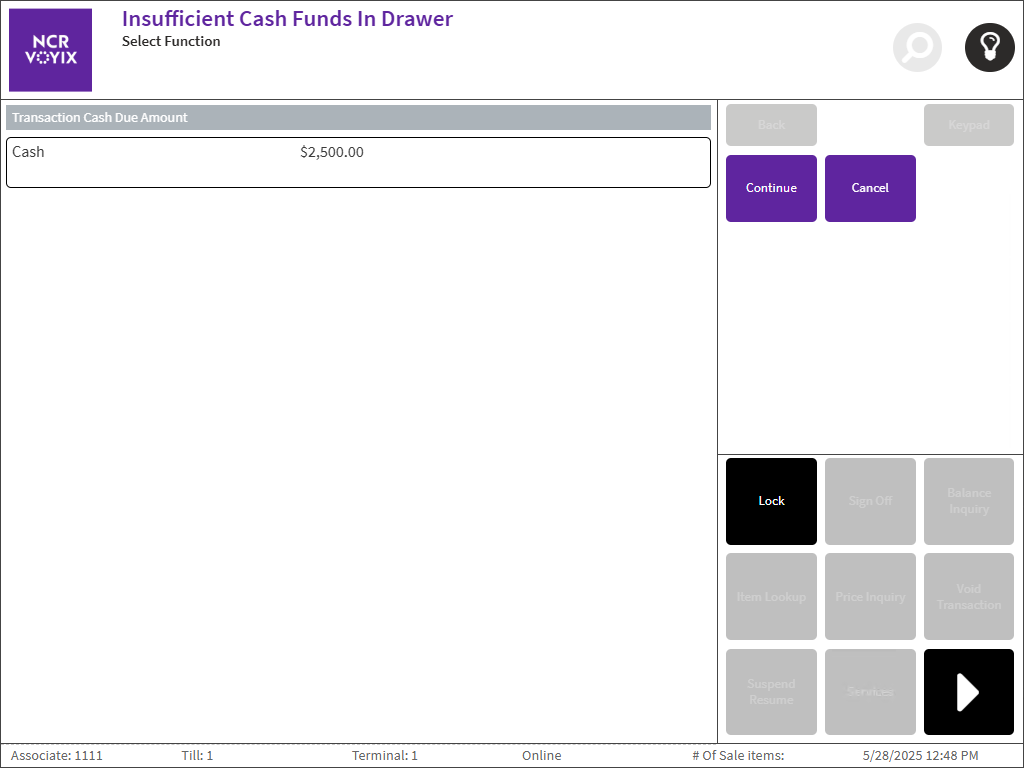Click the Void Transaction button
Screen dimensions: 1024x768
point(968,597)
